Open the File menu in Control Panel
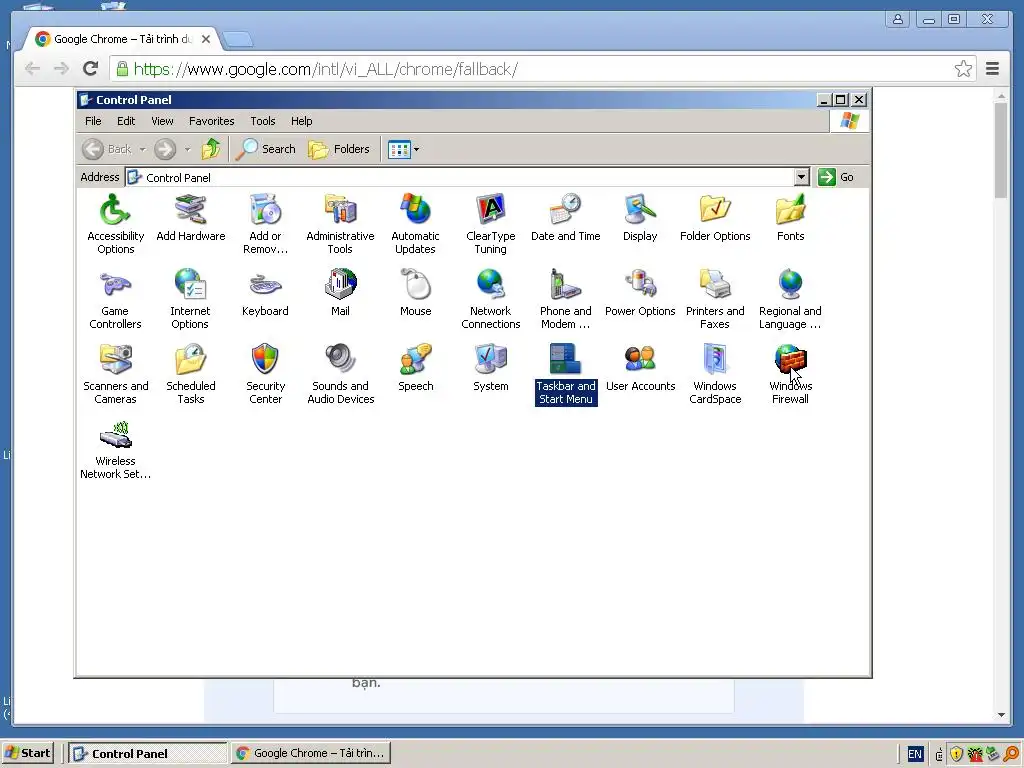The height and width of the screenshot is (768, 1024). pyautogui.click(x=93, y=121)
